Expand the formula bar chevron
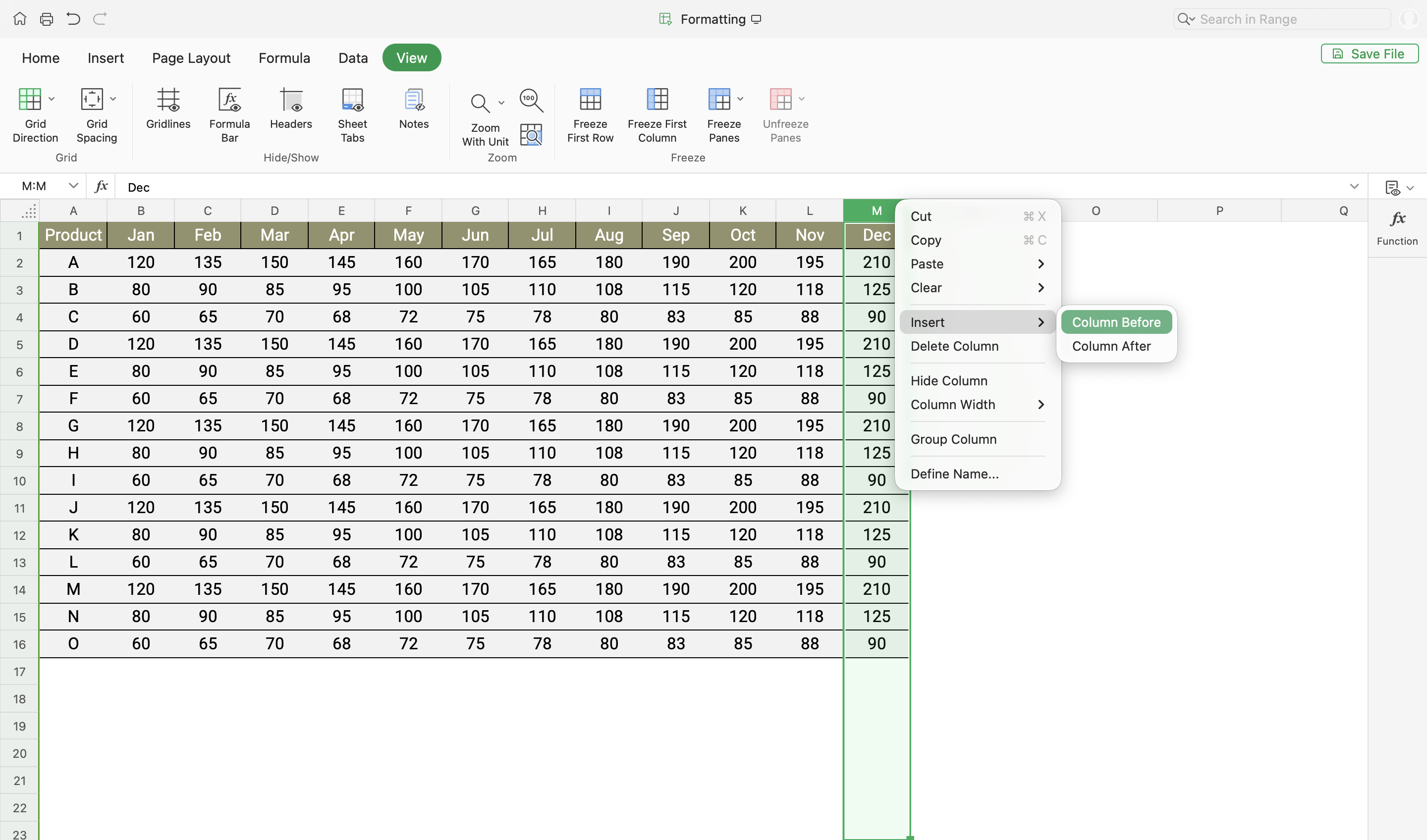The height and width of the screenshot is (840, 1427). (1354, 186)
